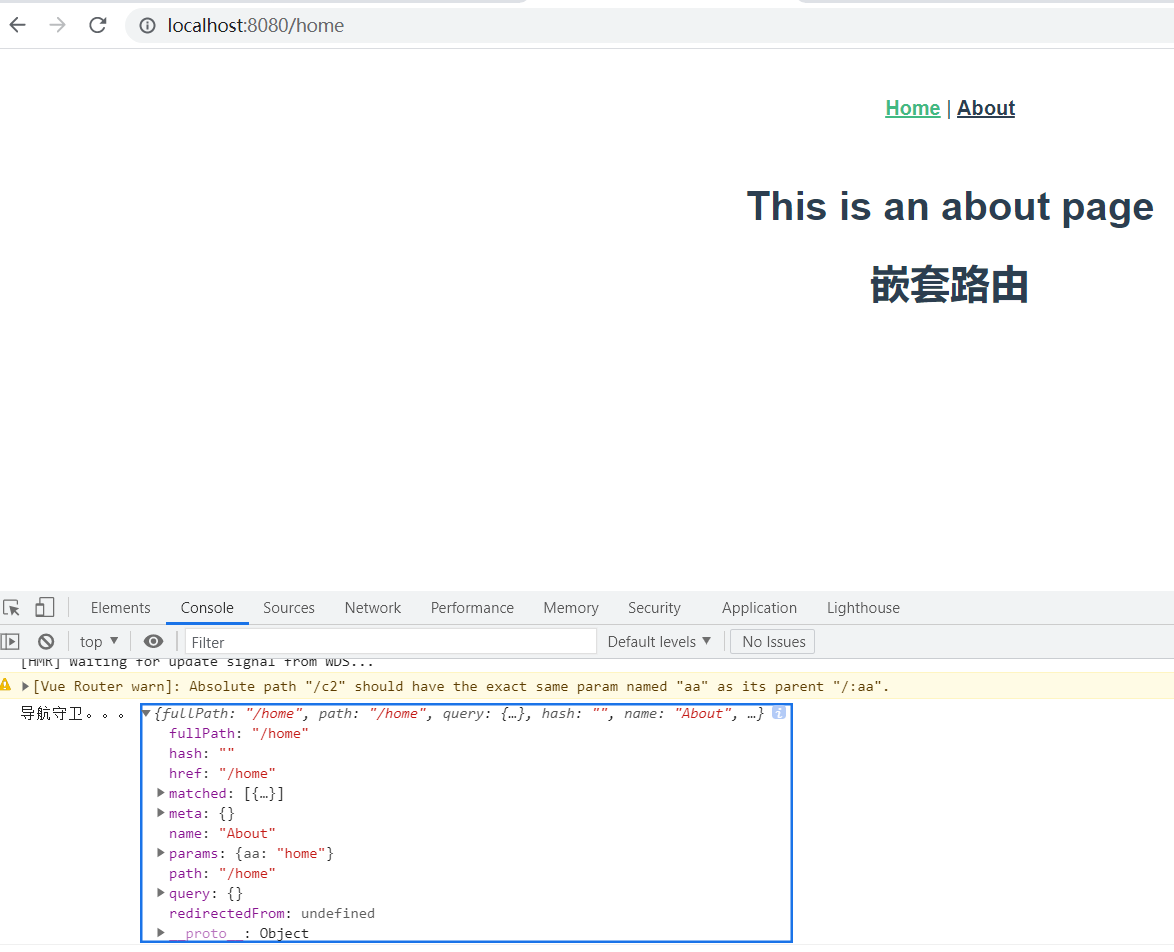Expand the query property

click(160, 893)
